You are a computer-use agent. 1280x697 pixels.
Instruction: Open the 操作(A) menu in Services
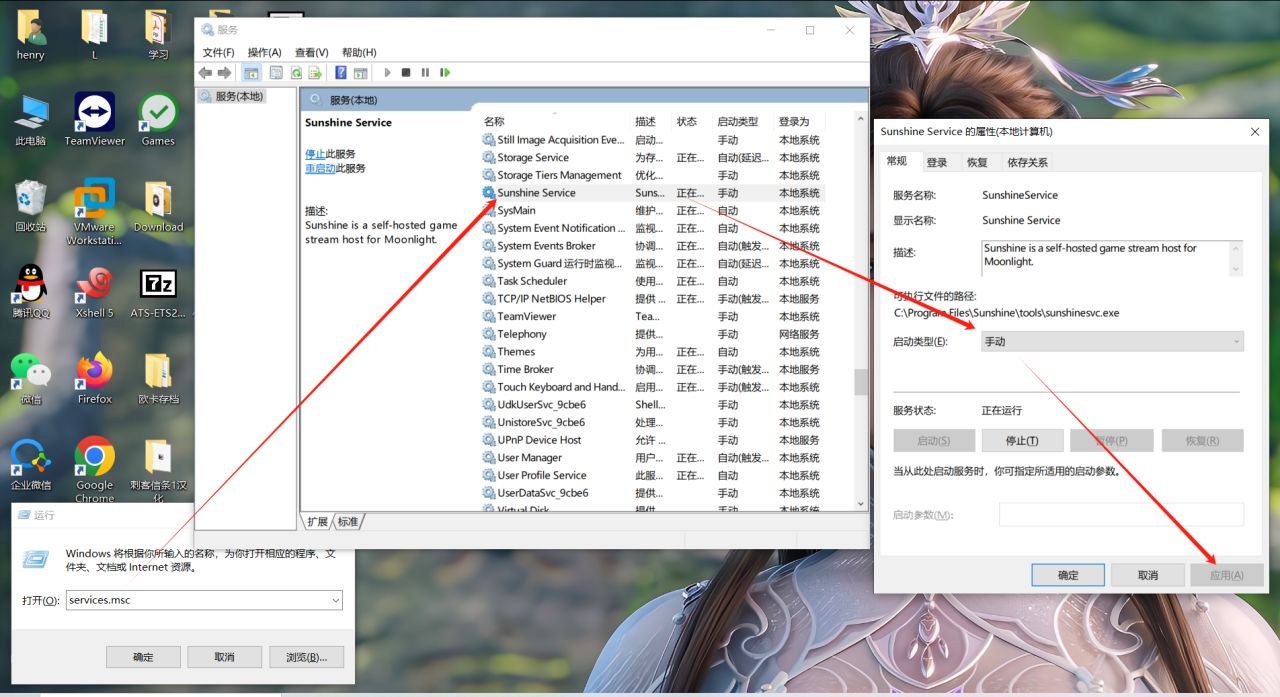click(x=264, y=52)
